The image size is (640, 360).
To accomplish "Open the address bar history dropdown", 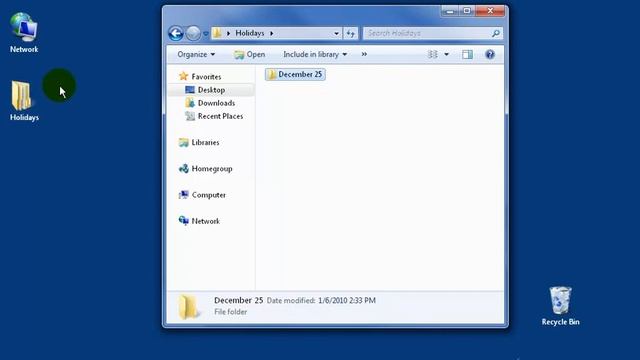I will (x=336, y=33).
